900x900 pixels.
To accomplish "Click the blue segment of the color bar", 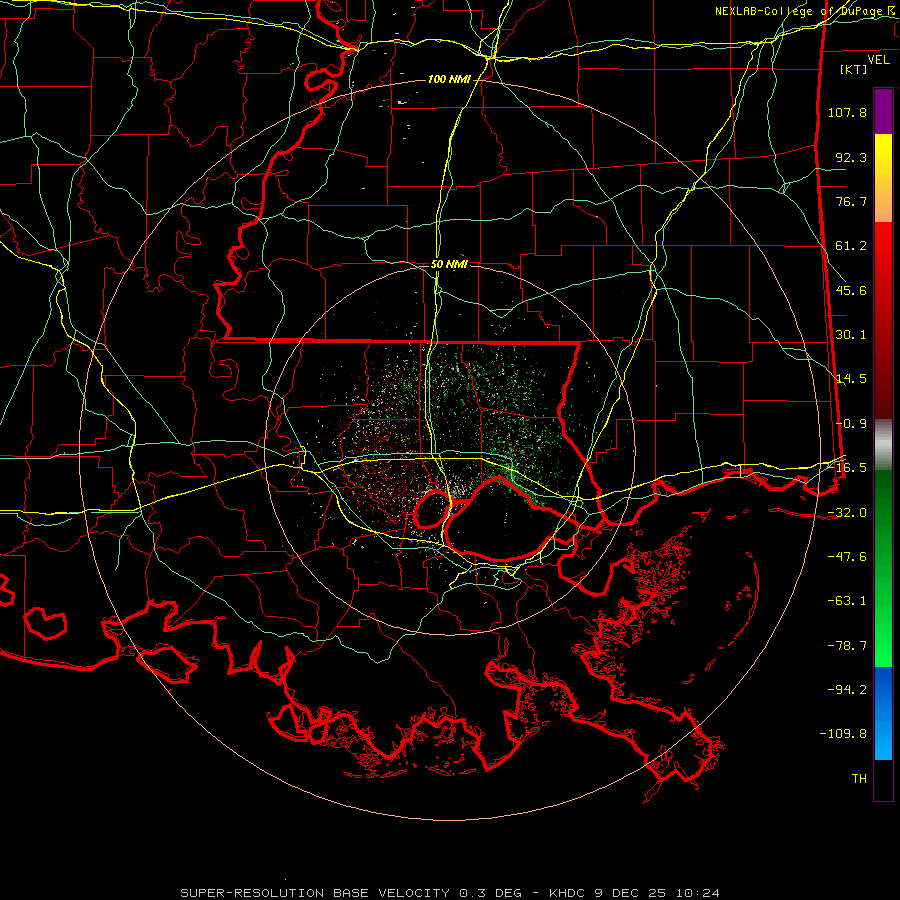I will click(x=883, y=713).
